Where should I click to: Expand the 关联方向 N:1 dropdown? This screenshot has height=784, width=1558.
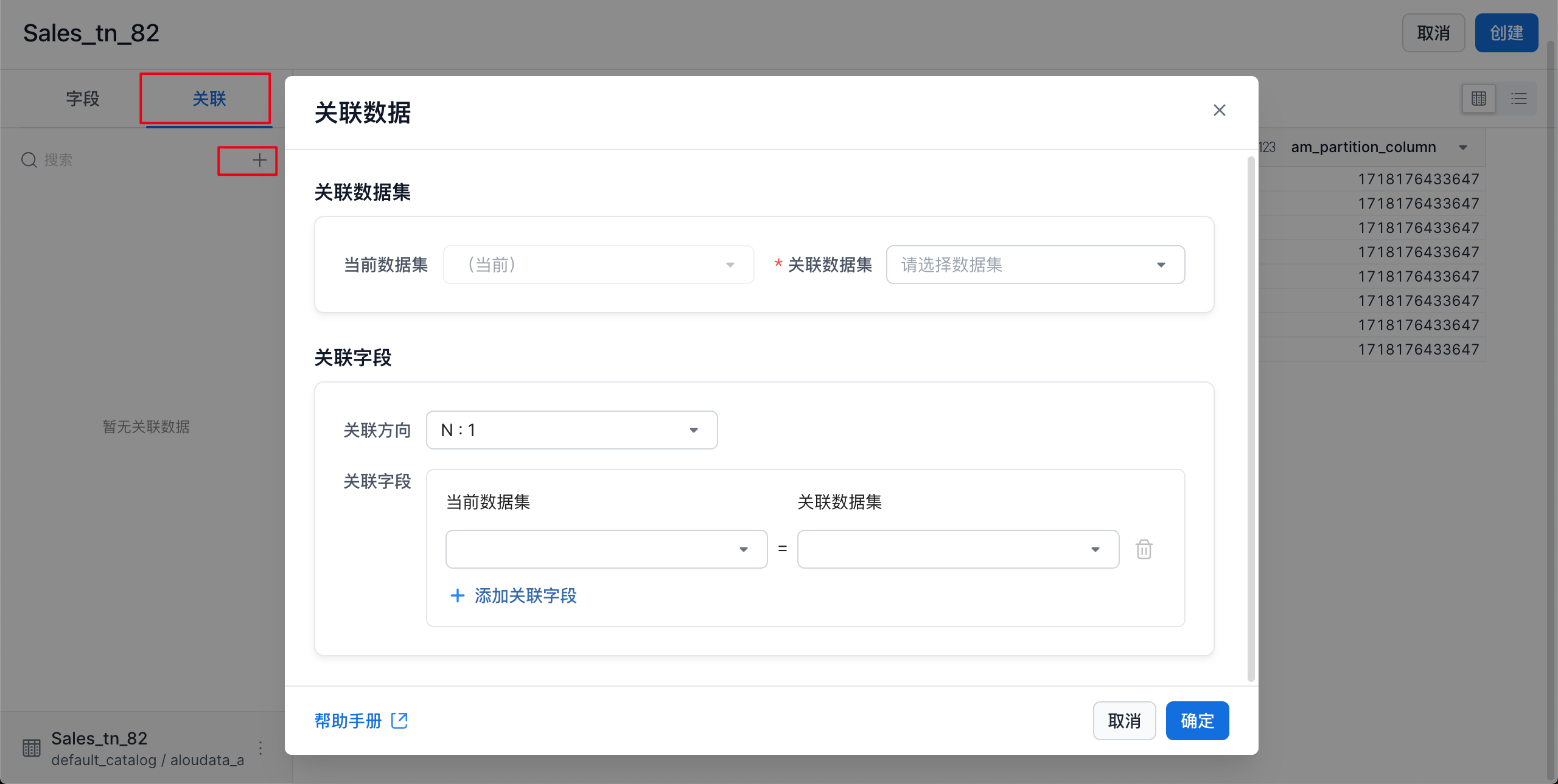point(571,430)
